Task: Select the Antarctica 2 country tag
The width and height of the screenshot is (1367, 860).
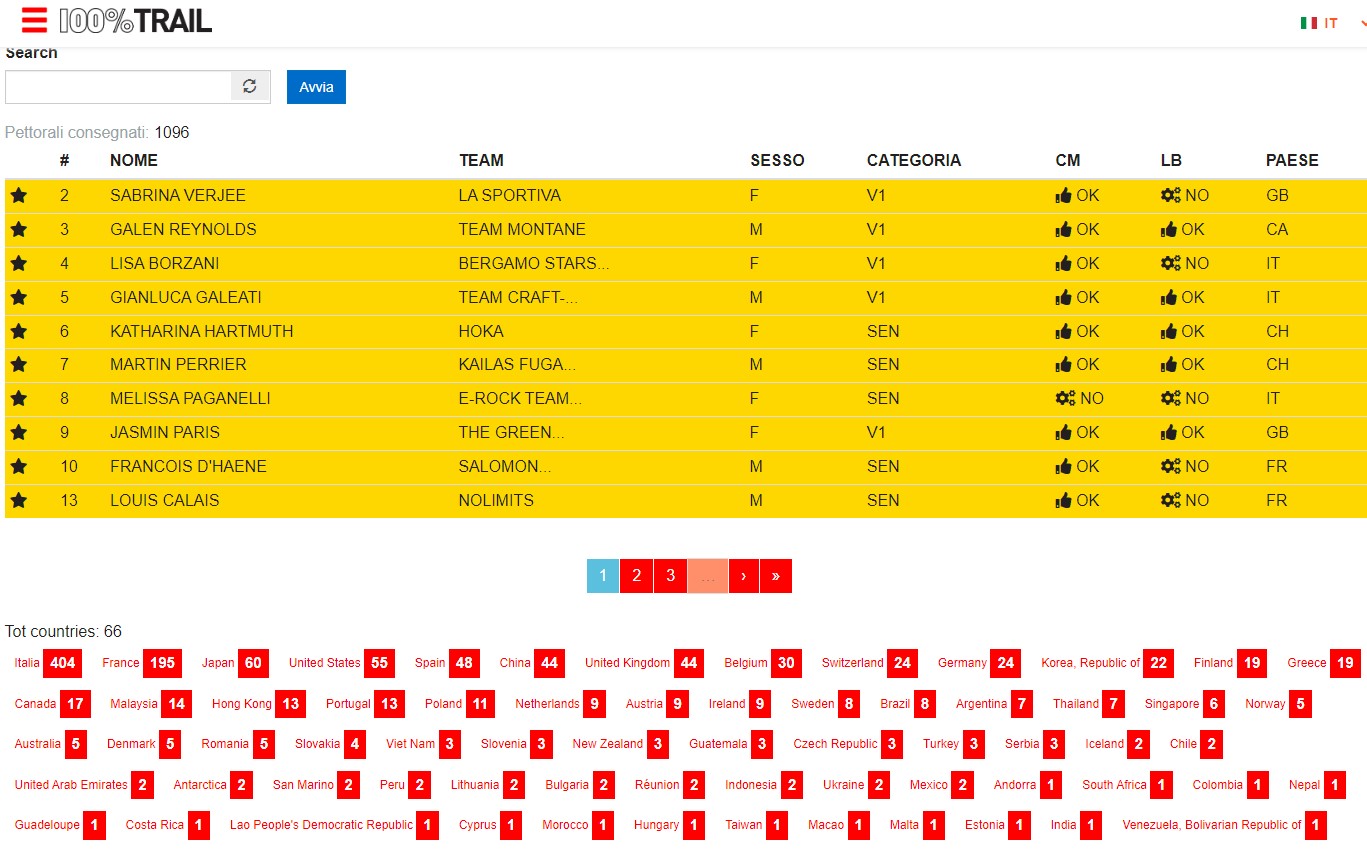Action: 212,785
